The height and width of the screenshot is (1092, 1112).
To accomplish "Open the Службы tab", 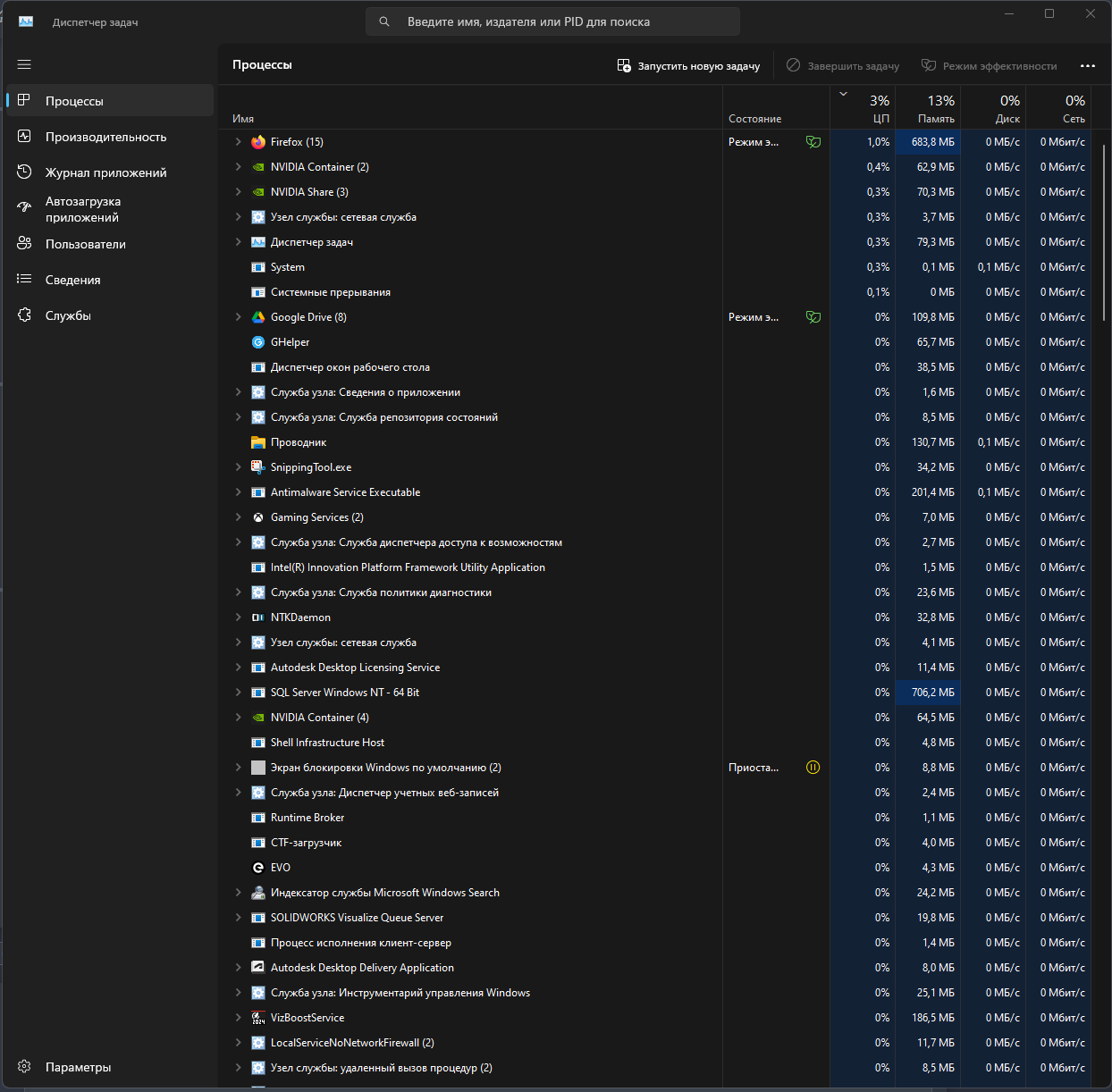I will pos(110,315).
